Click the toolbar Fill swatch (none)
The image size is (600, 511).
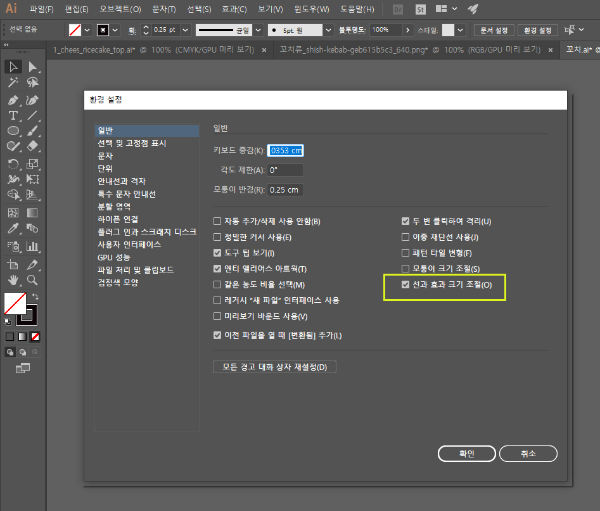[15, 303]
